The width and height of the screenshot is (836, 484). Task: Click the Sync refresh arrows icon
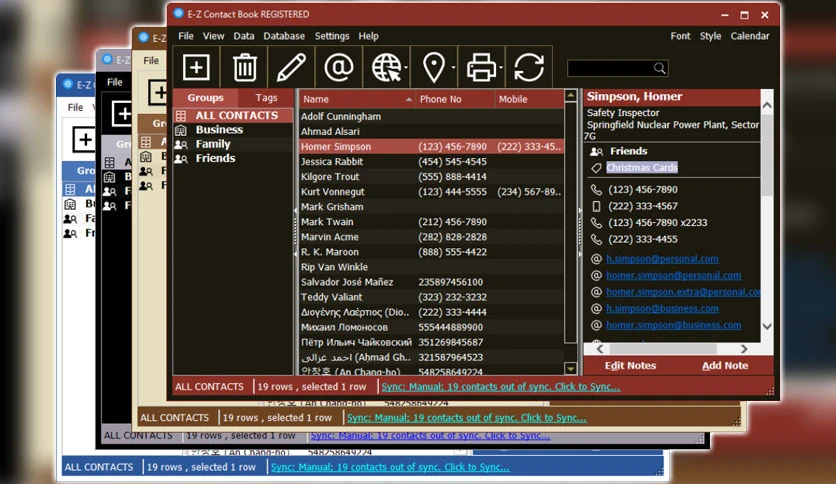[528, 67]
